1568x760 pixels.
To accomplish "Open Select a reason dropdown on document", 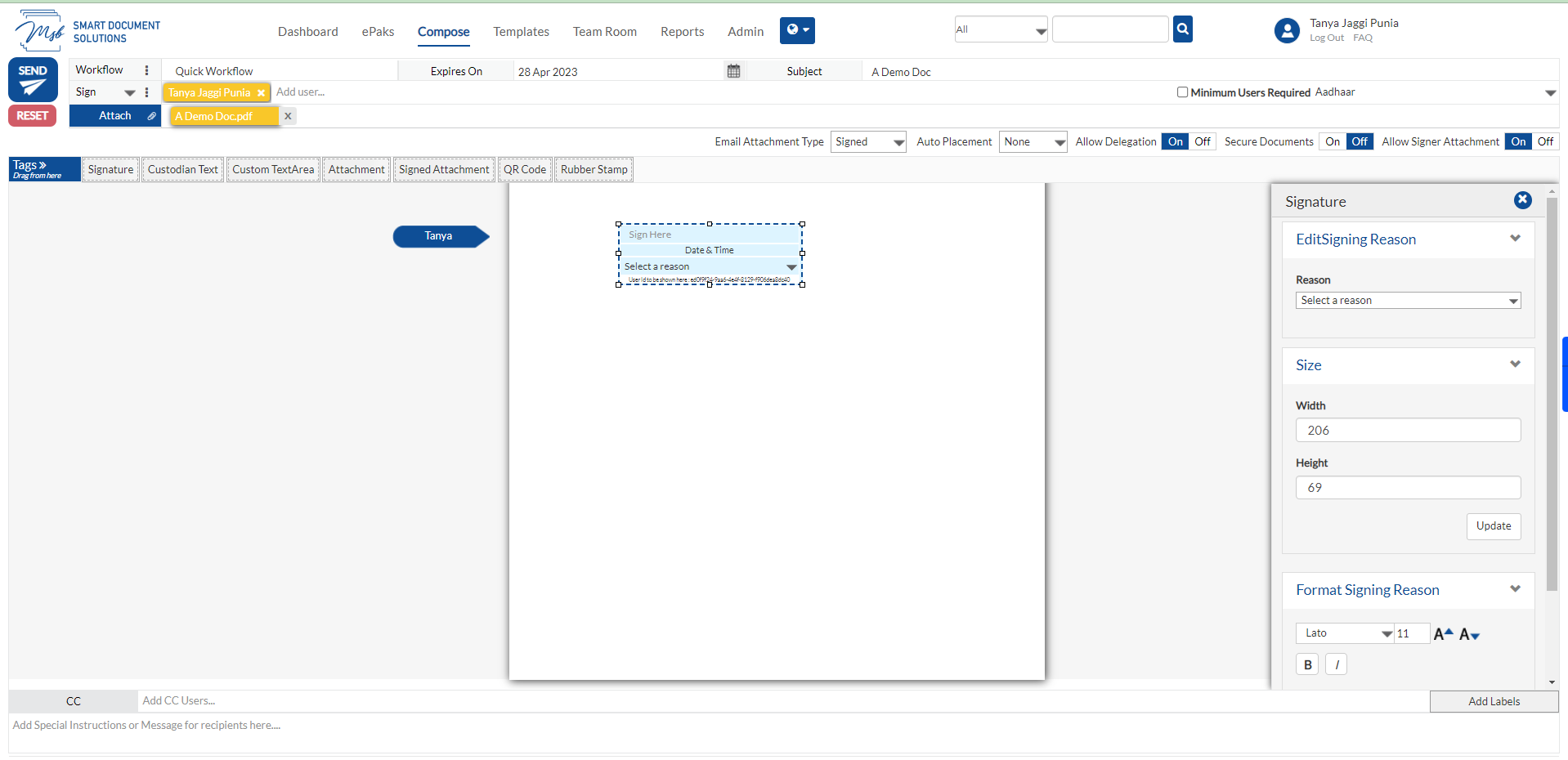I will tap(710, 266).
